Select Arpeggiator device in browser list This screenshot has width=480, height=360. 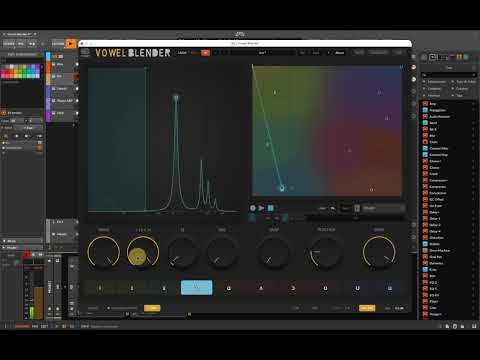tap(448, 110)
